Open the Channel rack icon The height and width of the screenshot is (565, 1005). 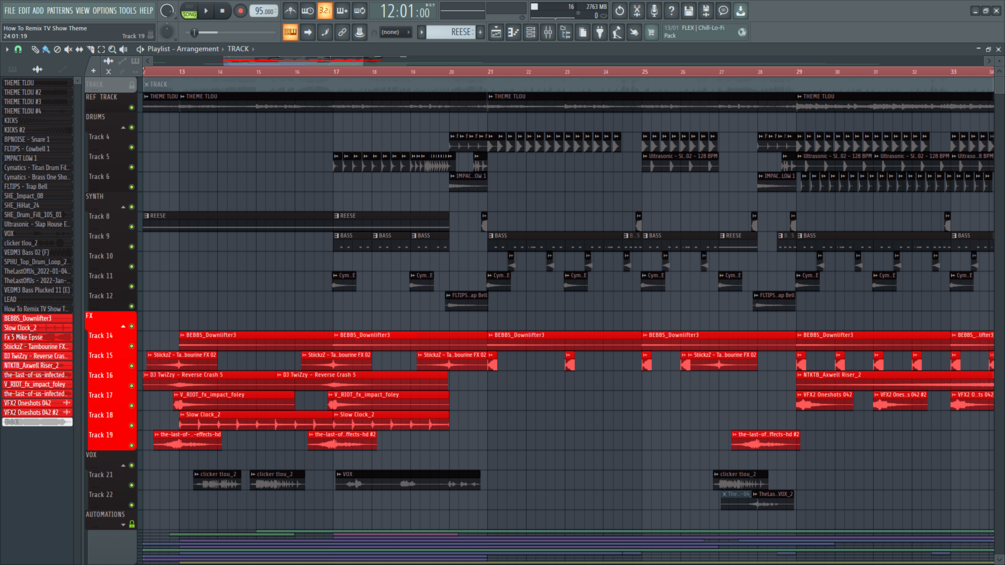(531, 32)
